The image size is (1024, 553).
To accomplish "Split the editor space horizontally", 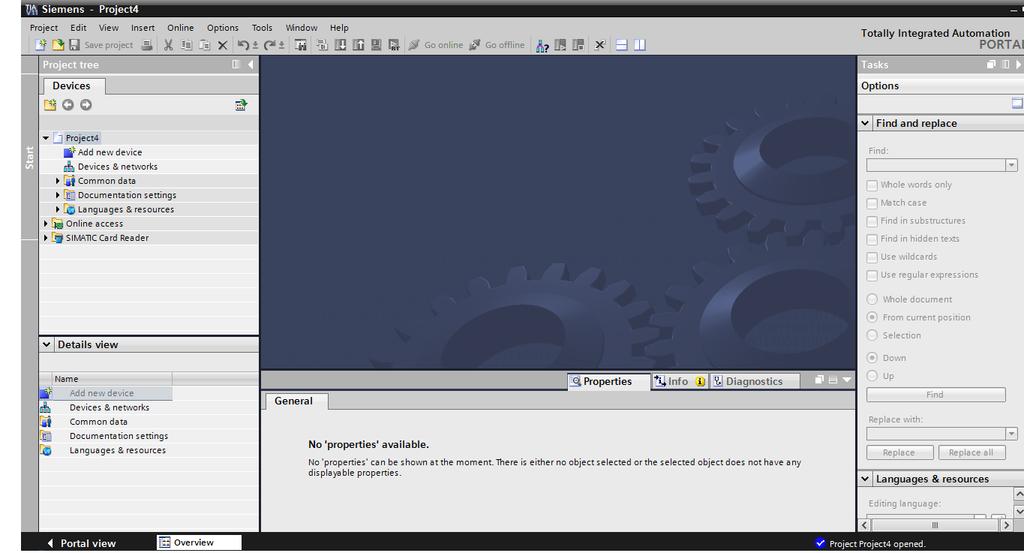I will [622, 45].
